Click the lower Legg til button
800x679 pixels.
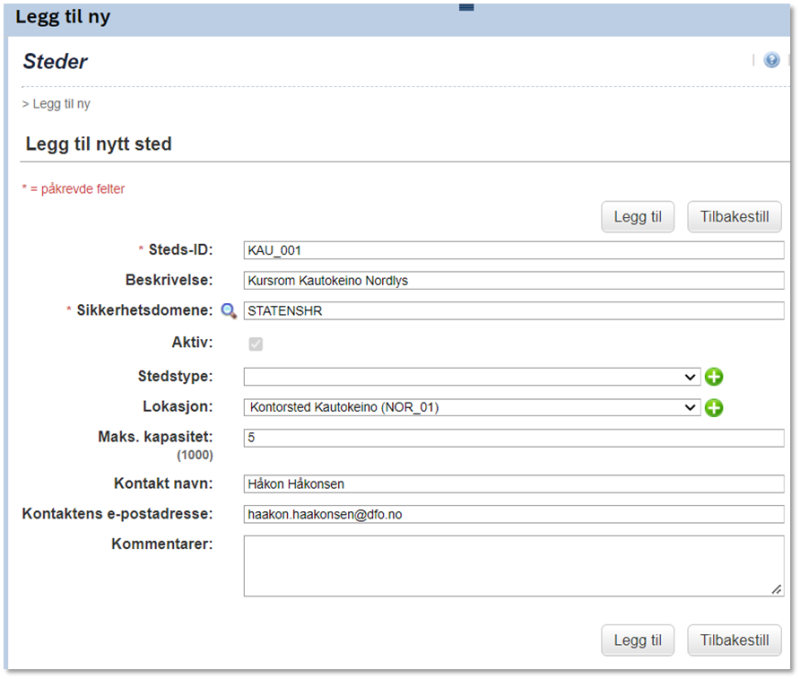coord(637,640)
